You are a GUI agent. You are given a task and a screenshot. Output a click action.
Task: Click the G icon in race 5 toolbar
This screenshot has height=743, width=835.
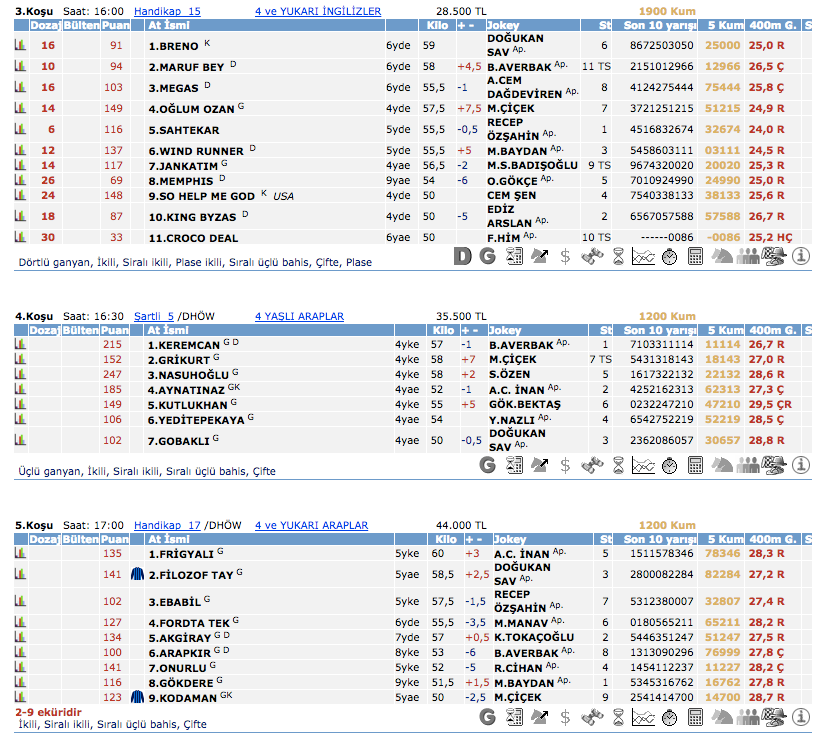[488, 717]
